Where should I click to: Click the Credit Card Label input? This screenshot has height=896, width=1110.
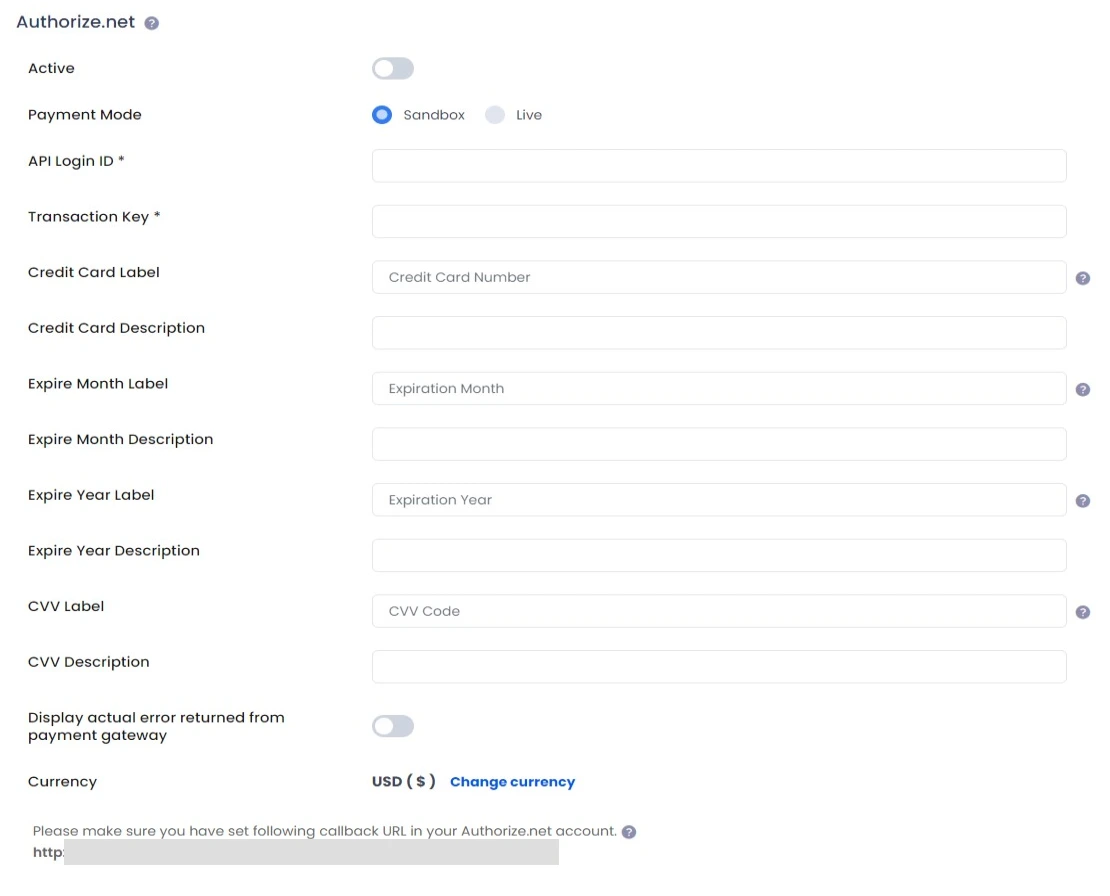[x=719, y=277]
